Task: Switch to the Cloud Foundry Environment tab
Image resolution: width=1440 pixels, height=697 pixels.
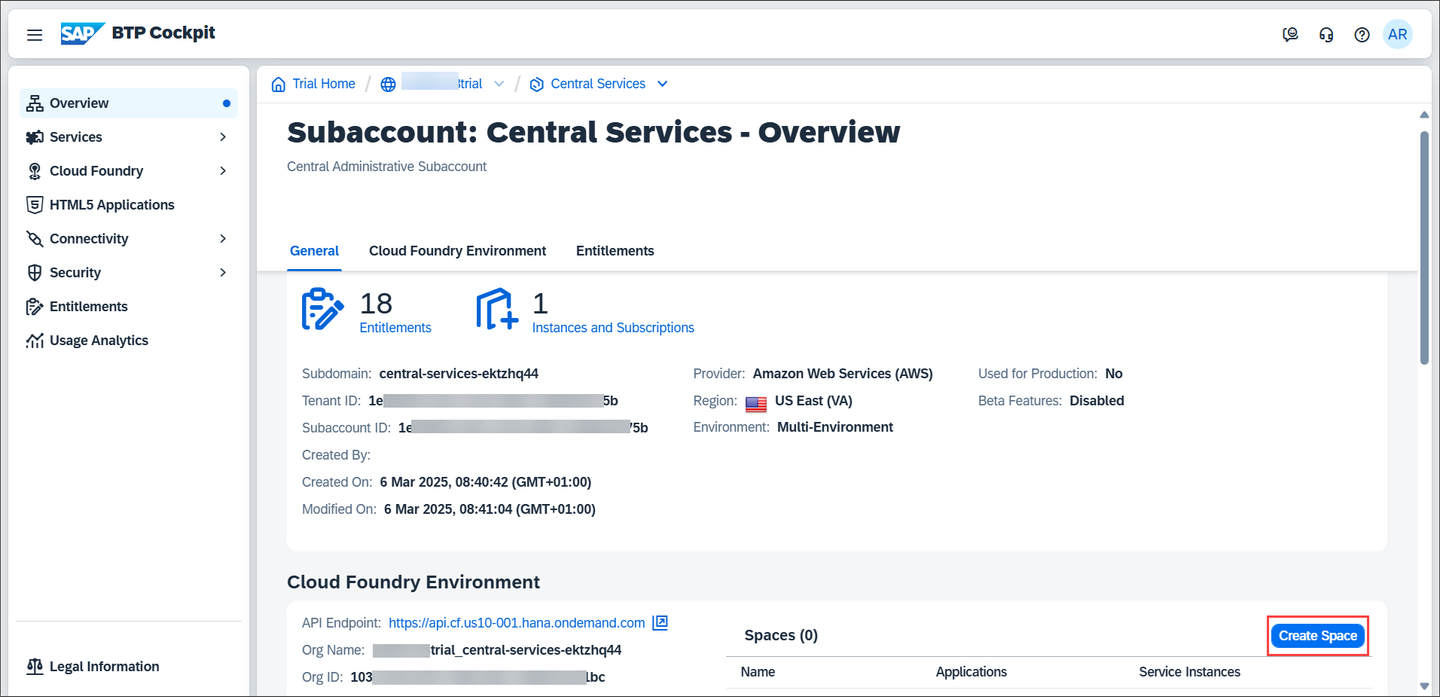Action: (x=458, y=251)
